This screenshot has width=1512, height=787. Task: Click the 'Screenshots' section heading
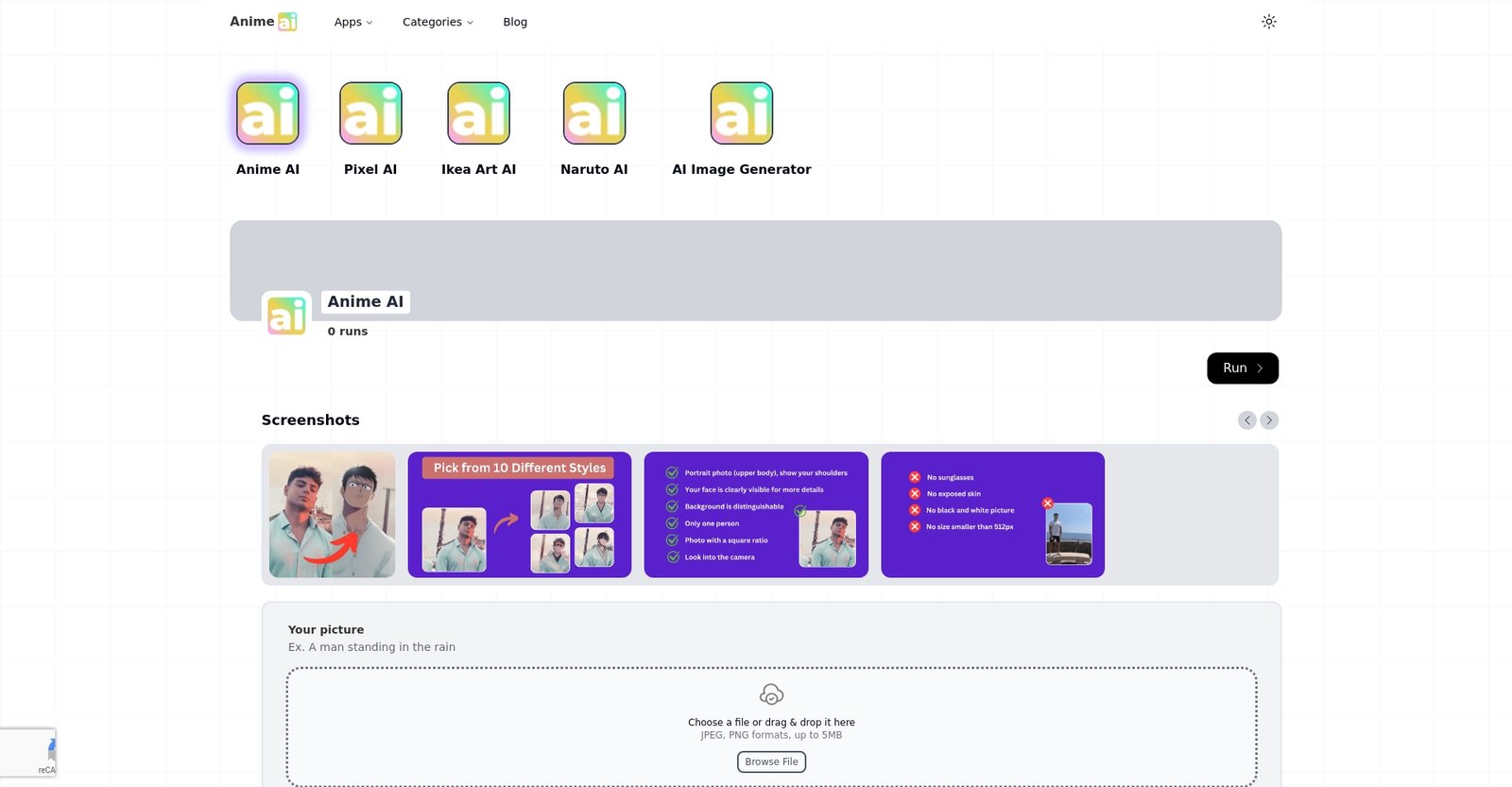tap(311, 420)
